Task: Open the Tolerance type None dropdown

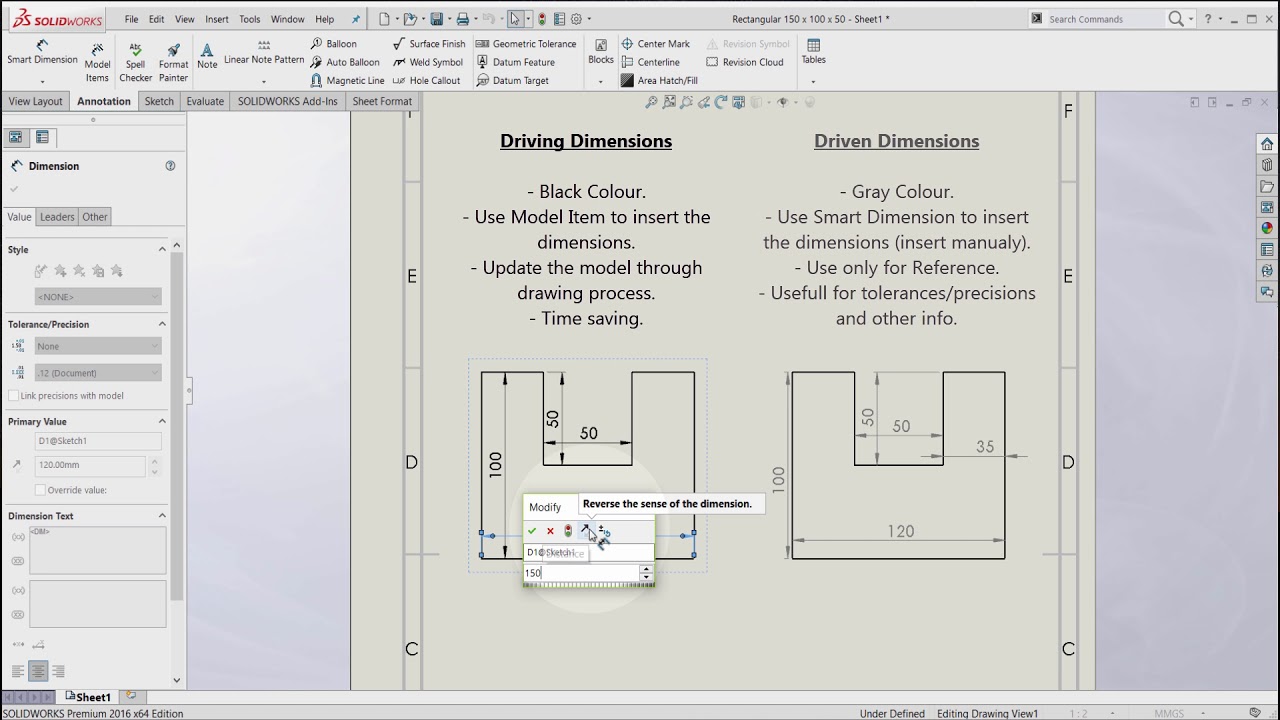Action: (x=98, y=346)
